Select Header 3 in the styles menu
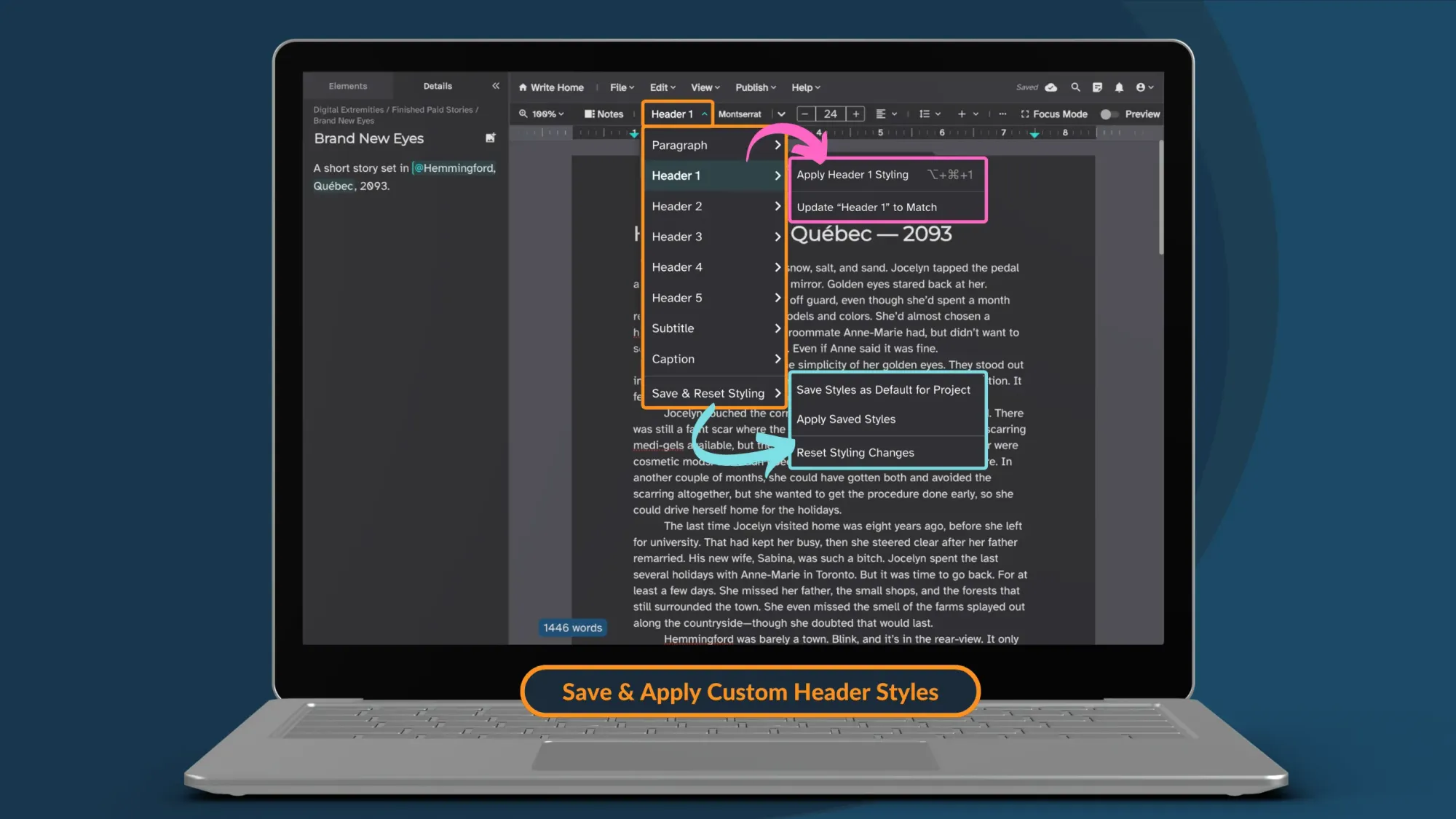1456x819 pixels. (677, 237)
